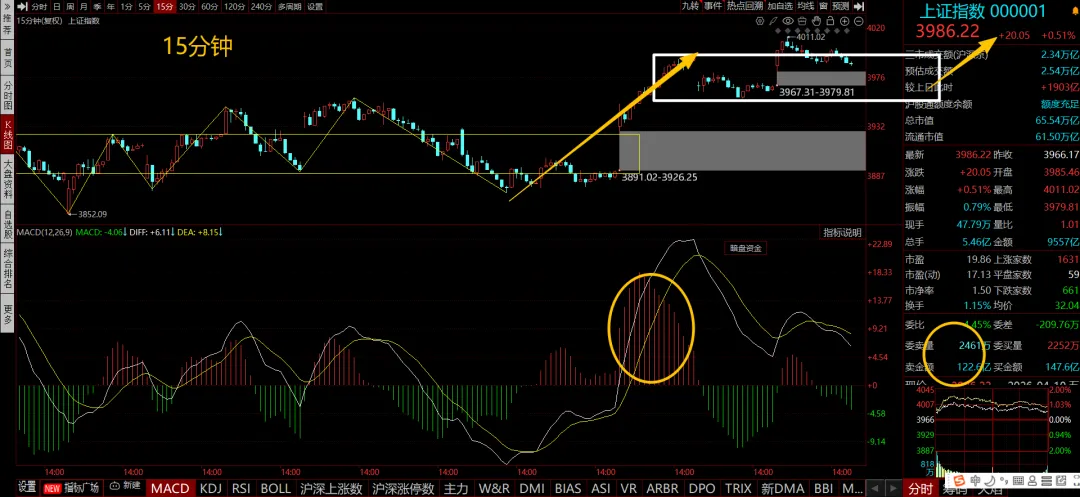This screenshot has height=497, width=1080.
Task: Switch chart to 60分 period
Action: [209, 6]
